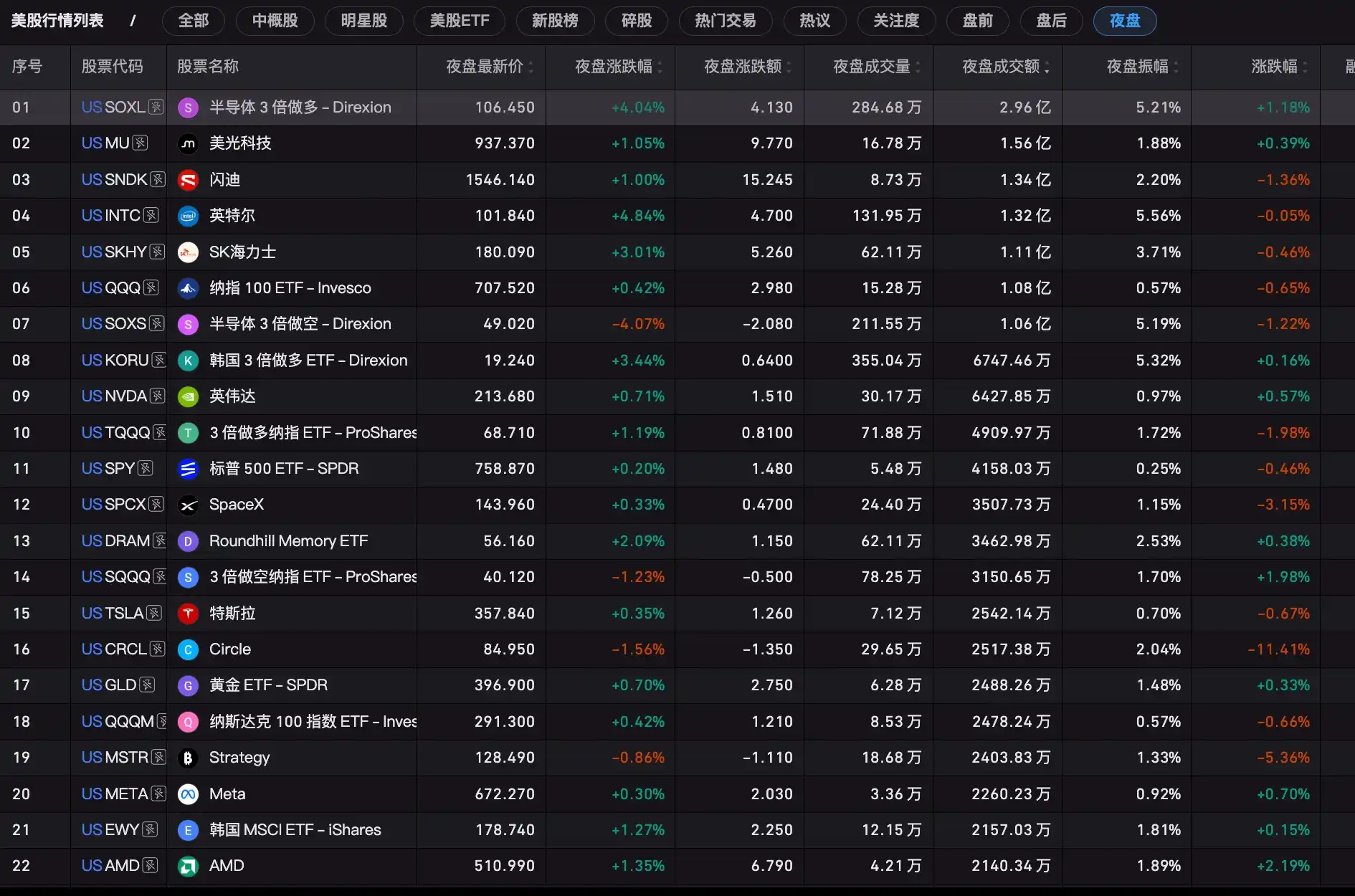
Task: Click the +4.84% change in 英特尔 row
Action: tap(638, 216)
